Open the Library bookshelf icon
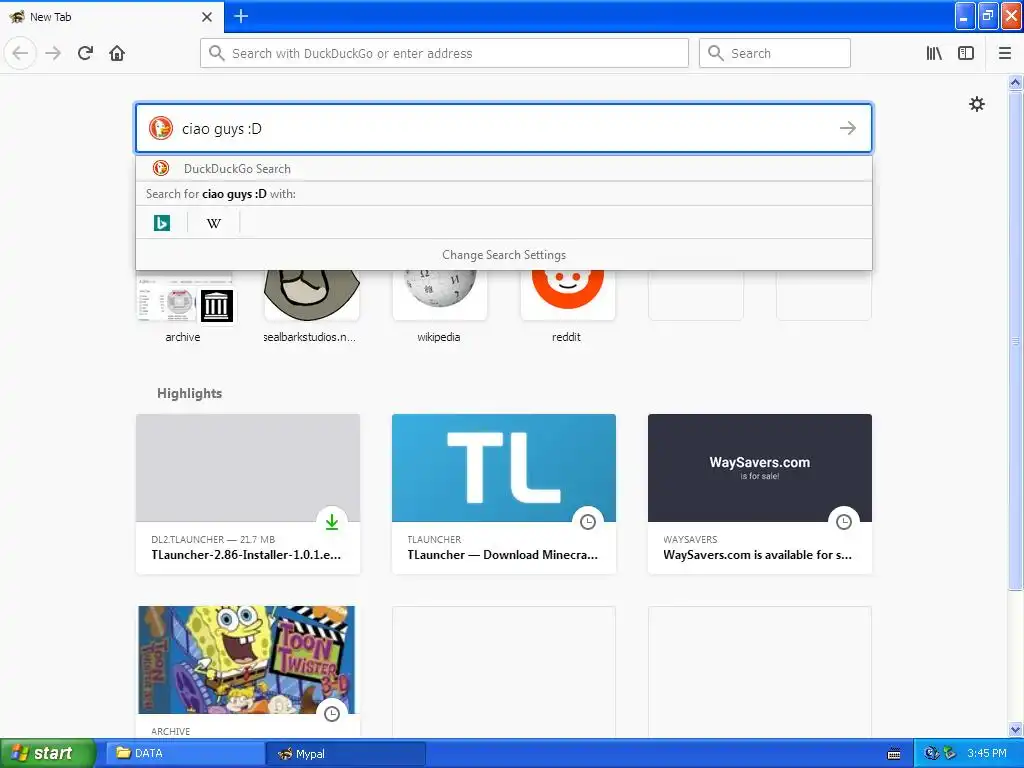Image resolution: width=1024 pixels, height=768 pixels. pos(934,54)
